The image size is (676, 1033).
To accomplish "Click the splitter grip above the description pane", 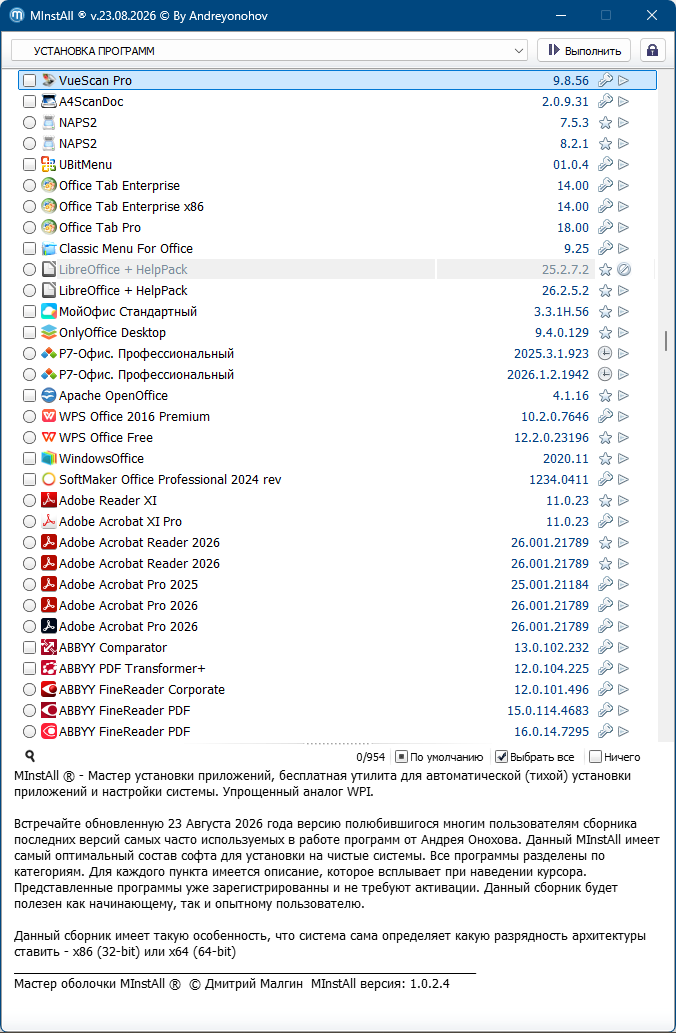I will 338,743.
